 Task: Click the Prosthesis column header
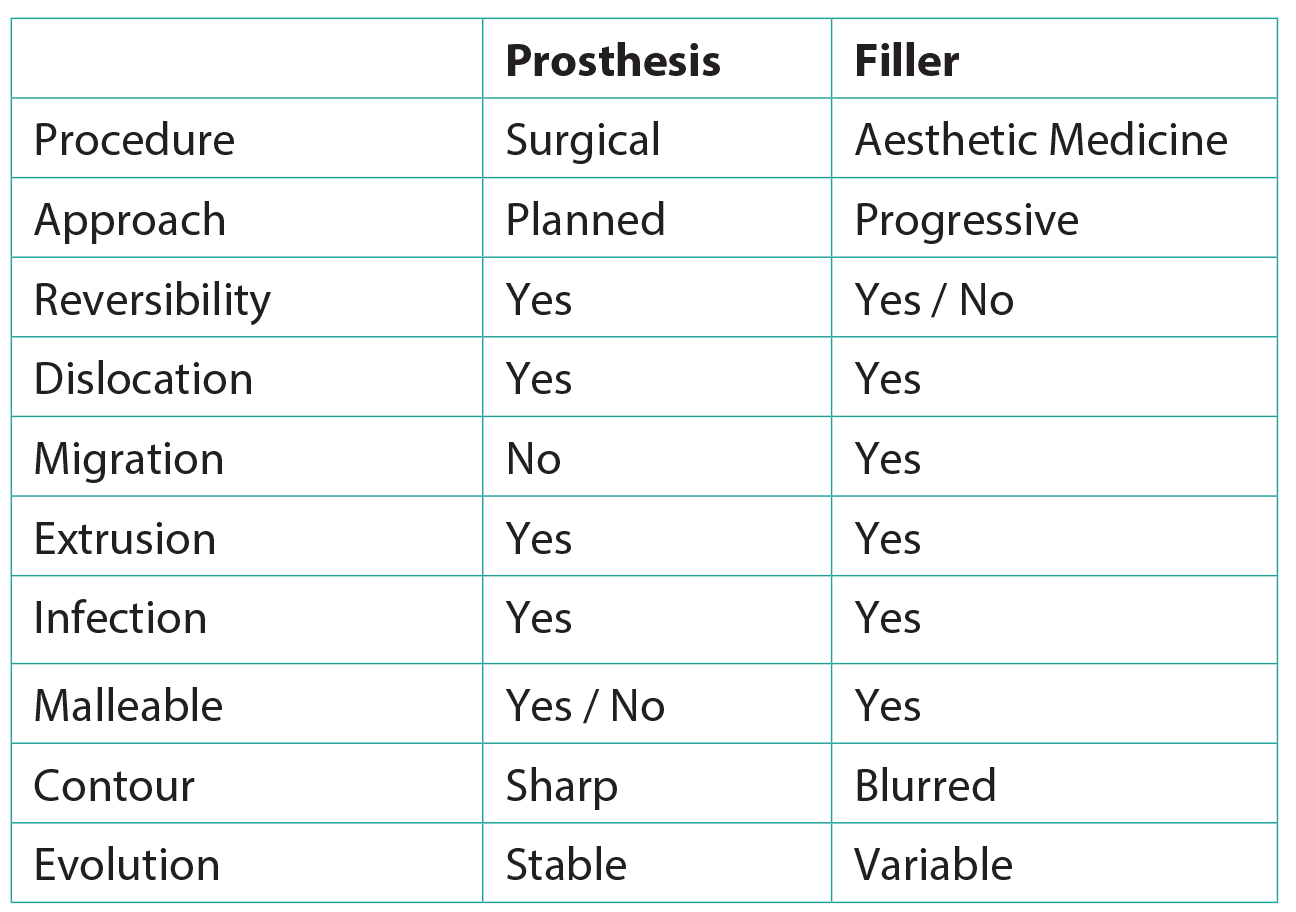coord(612,61)
